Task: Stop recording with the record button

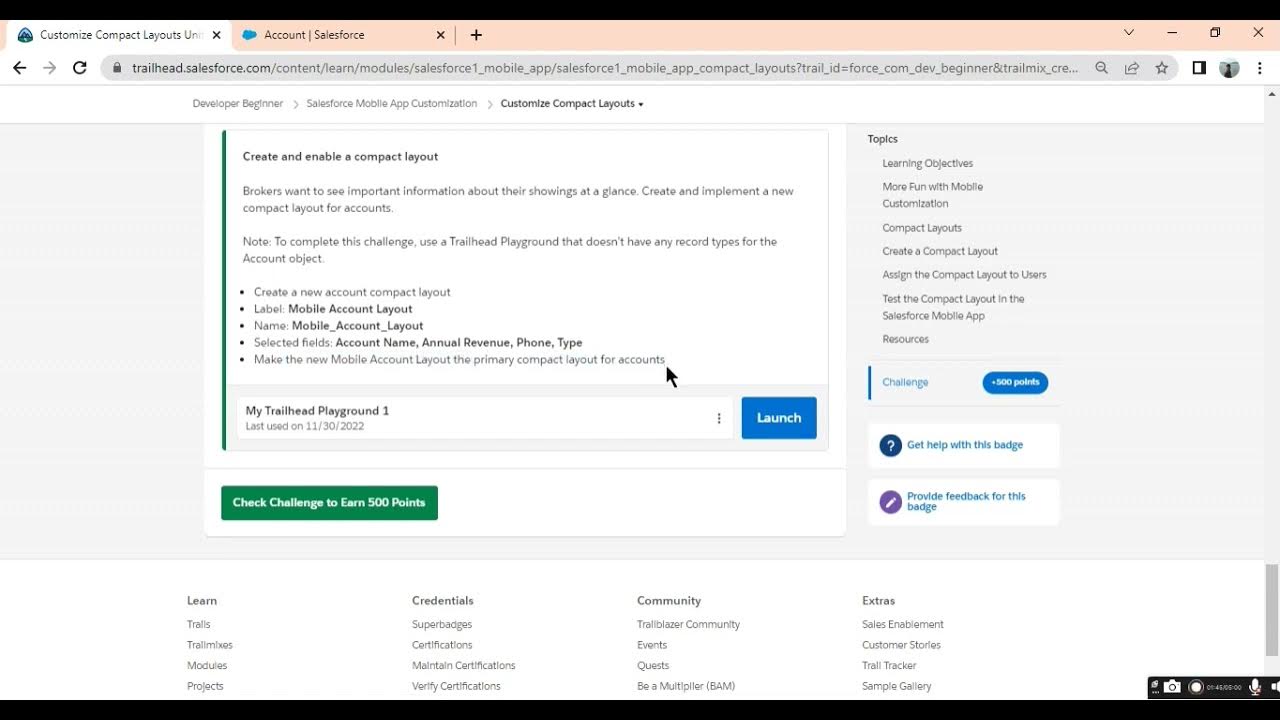Action: click(x=1195, y=687)
